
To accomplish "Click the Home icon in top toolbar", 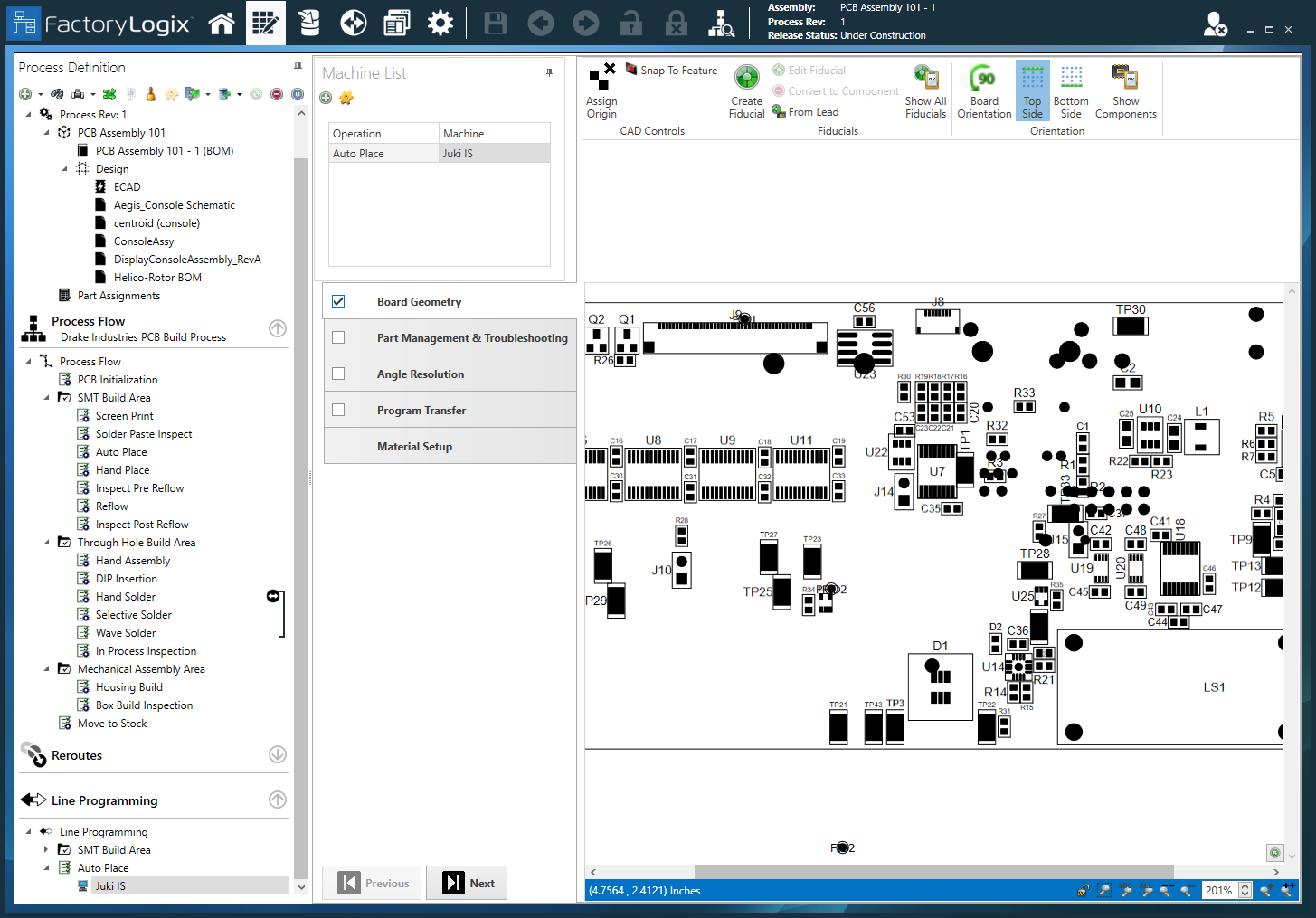I will [x=222, y=24].
